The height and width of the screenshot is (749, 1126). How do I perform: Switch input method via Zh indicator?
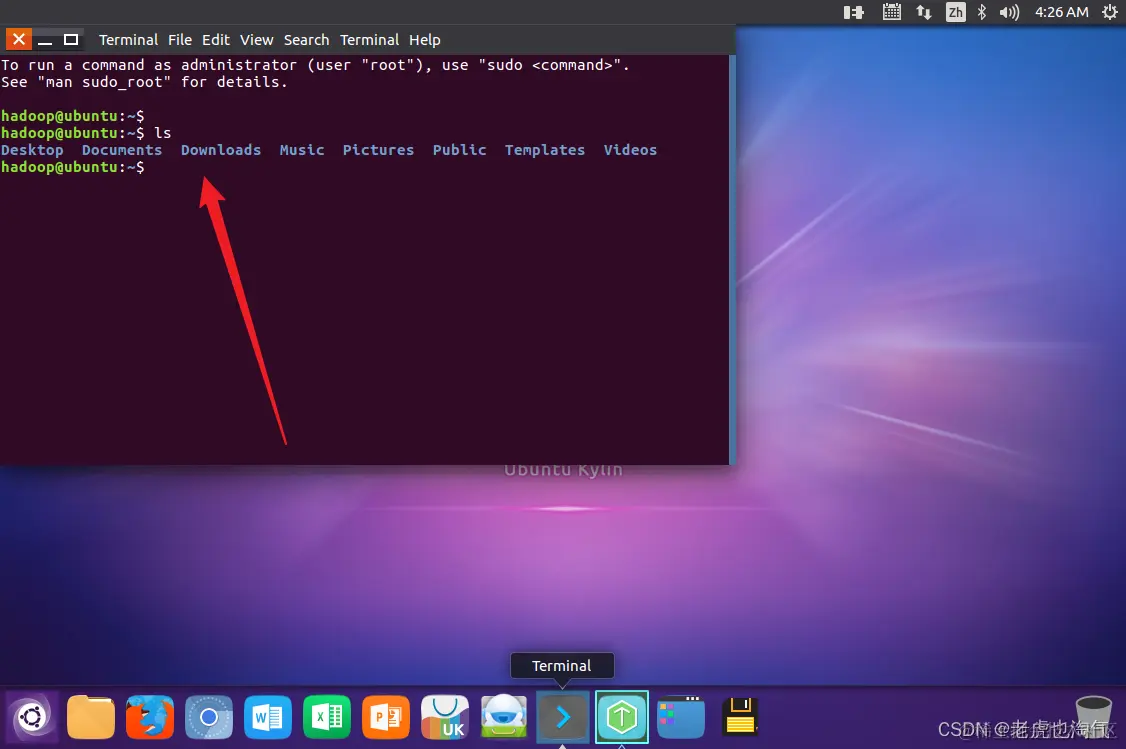955,12
